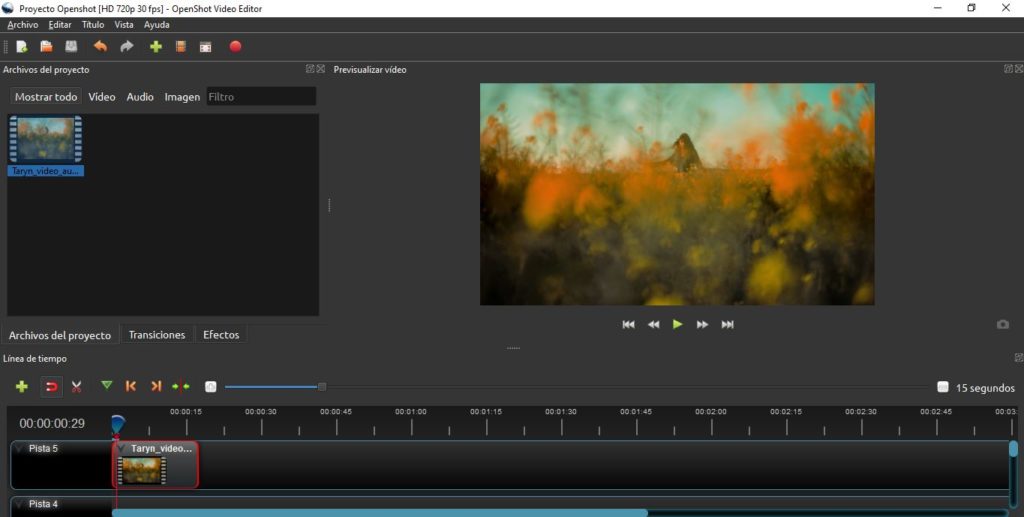
Task: Center the timeline on the playhead
Action: [181, 386]
